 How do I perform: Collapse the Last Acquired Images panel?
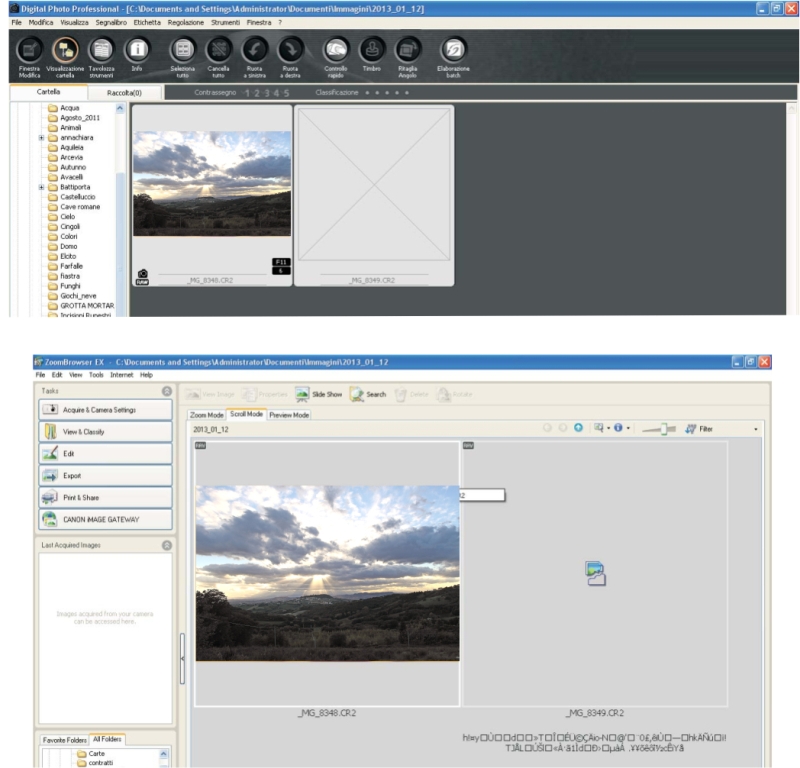(x=167, y=546)
